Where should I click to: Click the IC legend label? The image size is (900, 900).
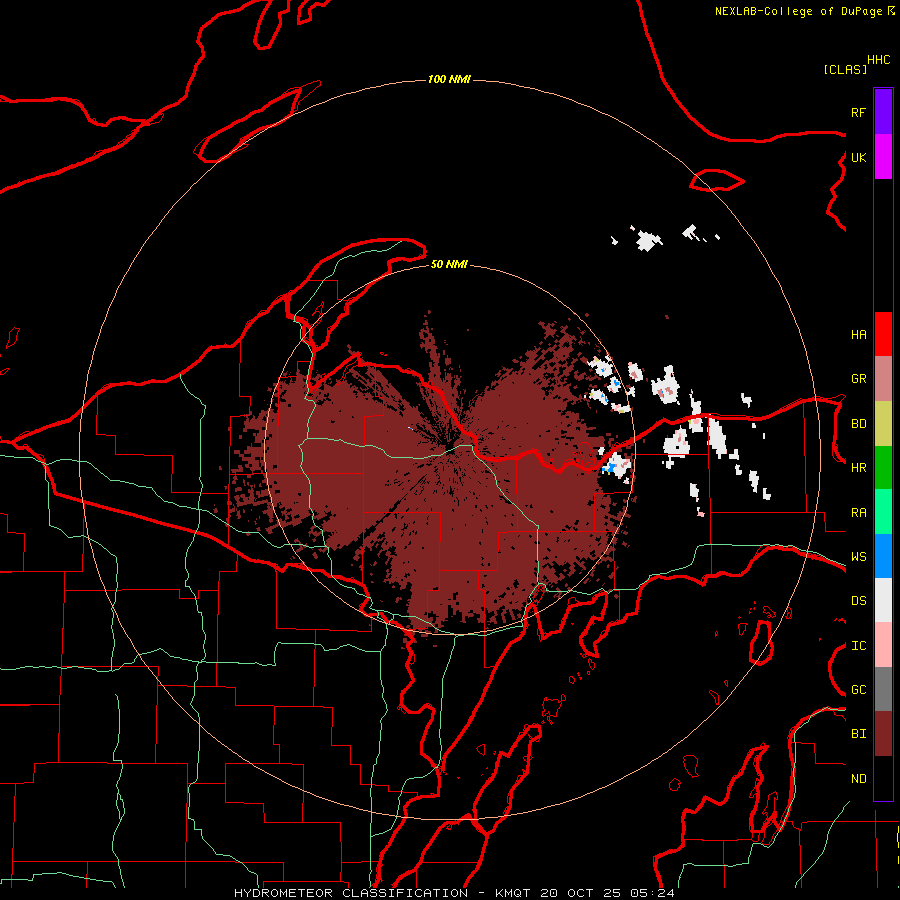[x=858, y=646]
